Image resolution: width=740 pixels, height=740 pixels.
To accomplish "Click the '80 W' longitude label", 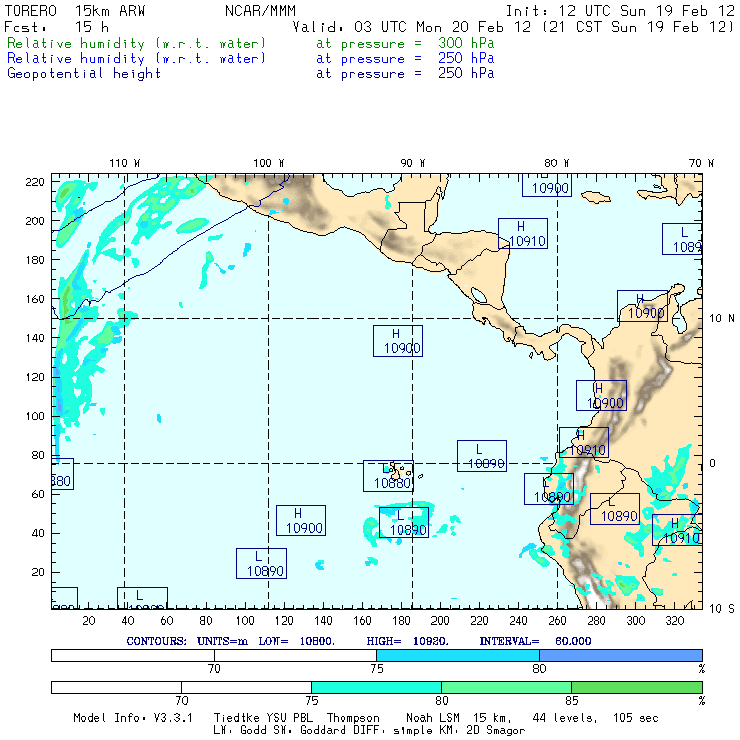I will pyautogui.click(x=556, y=163).
